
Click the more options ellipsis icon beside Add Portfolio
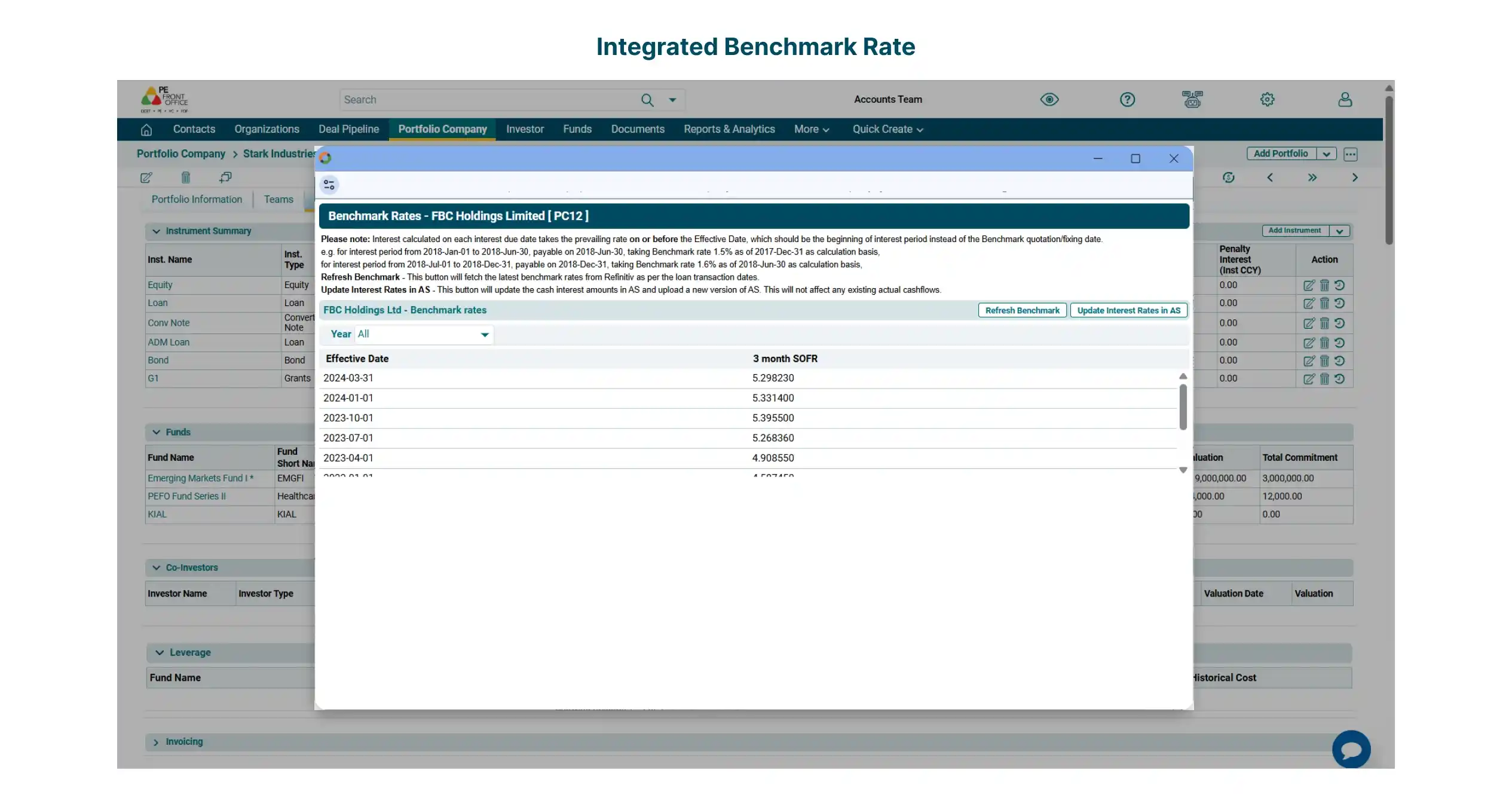point(1351,154)
